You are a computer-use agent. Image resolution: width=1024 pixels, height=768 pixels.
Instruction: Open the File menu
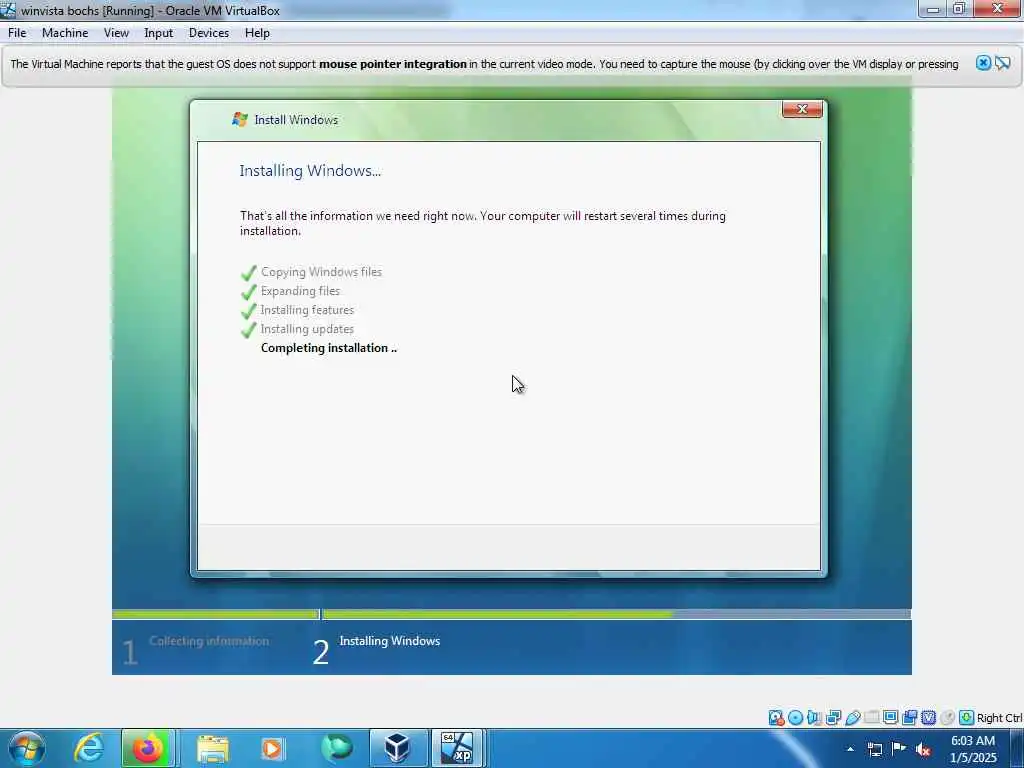click(x=17, y=33)
